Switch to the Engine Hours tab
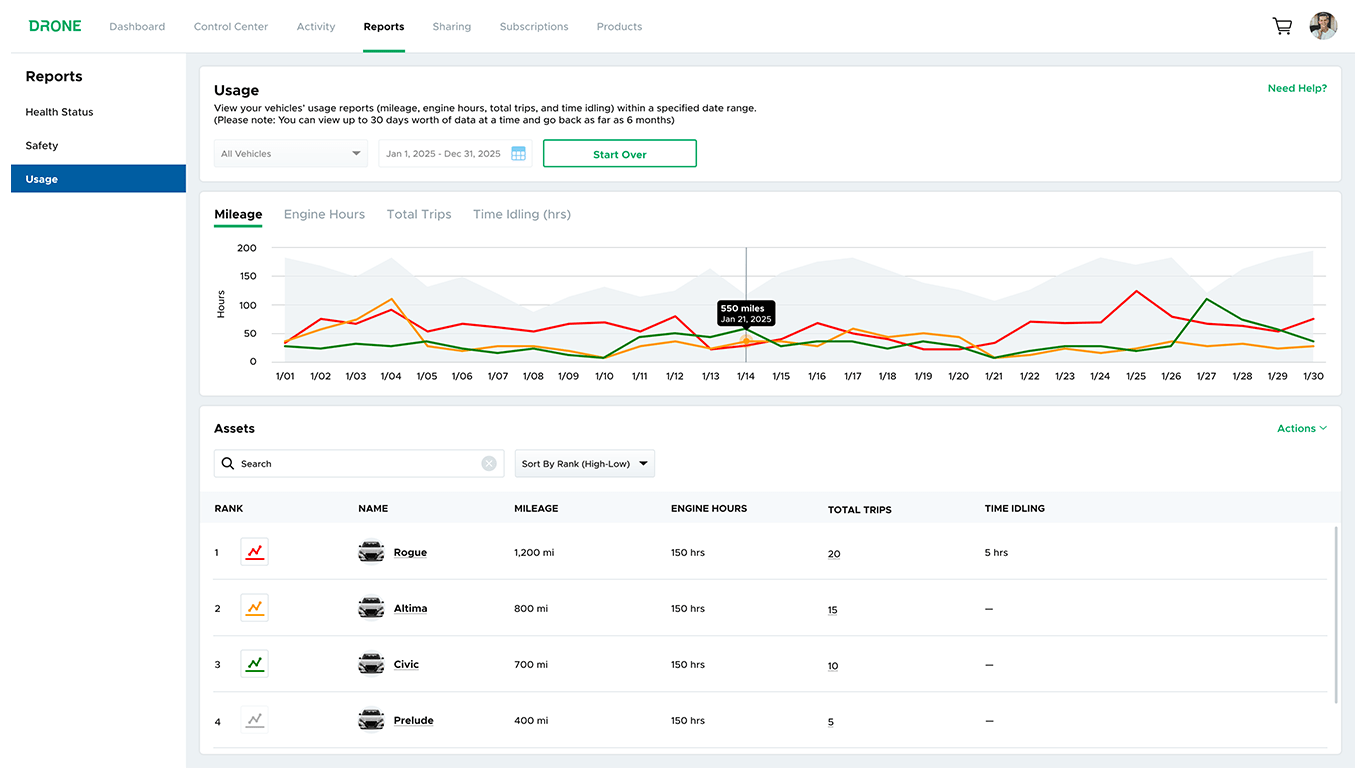 tap(324, 214)
